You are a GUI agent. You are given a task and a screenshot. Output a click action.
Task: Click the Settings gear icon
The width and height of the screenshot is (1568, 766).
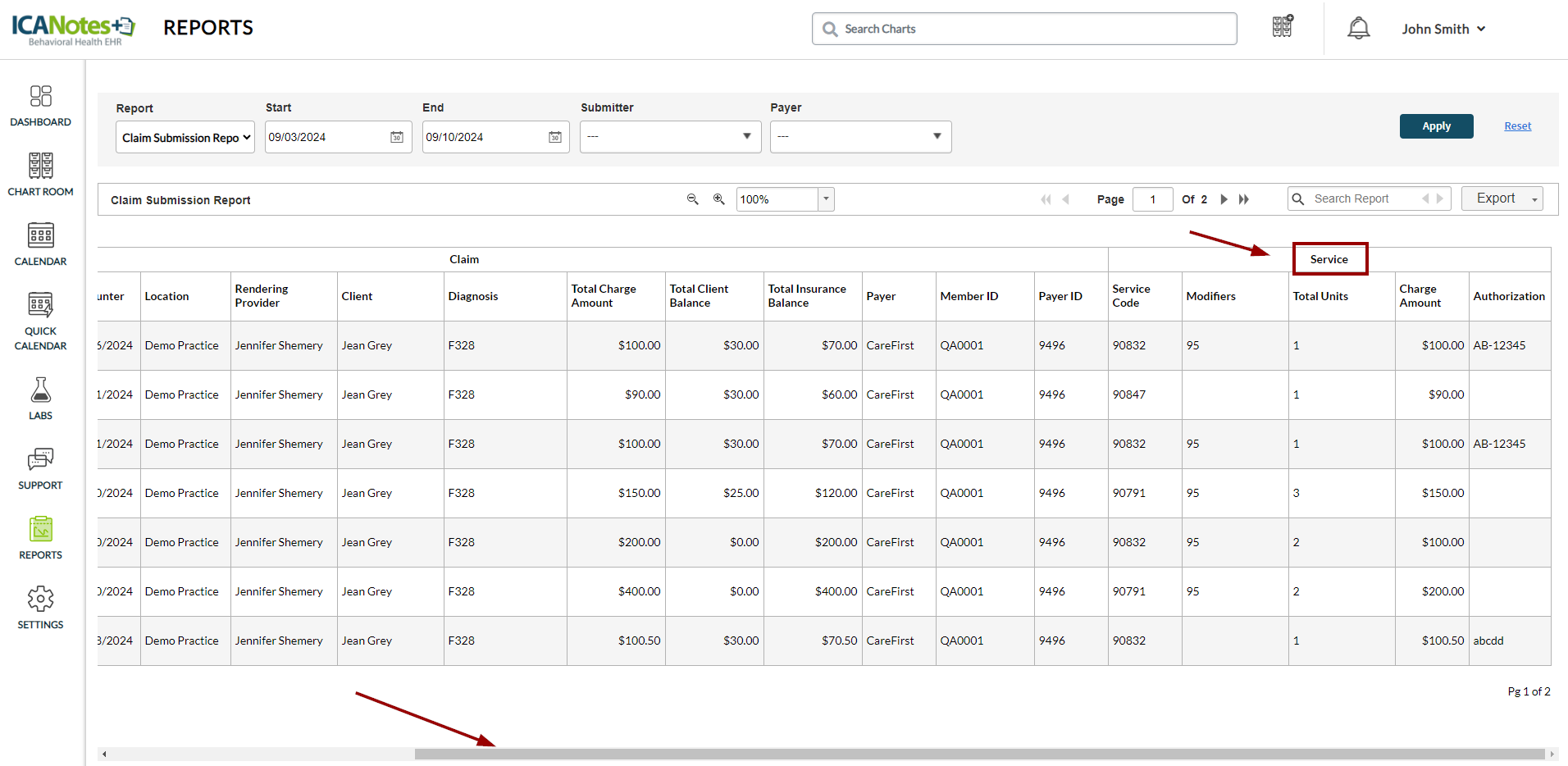[40, 600]
